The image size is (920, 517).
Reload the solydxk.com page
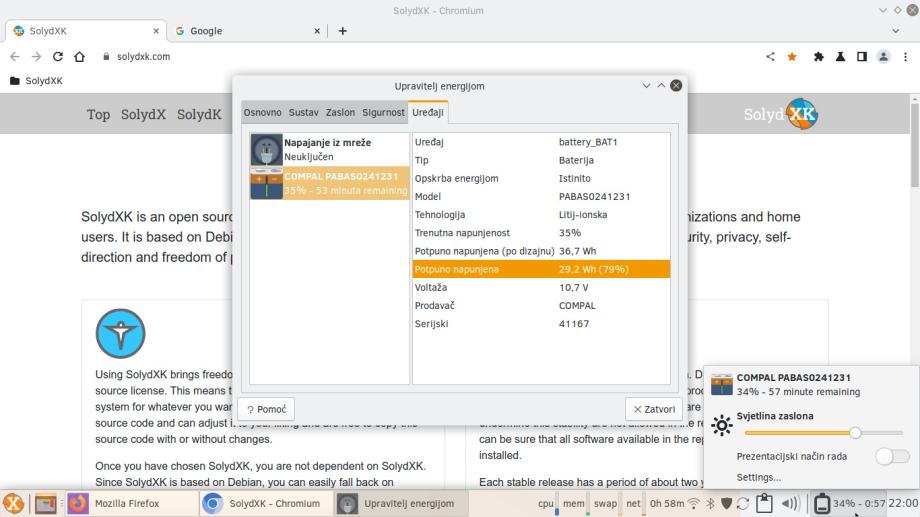[x=58, y=56]
